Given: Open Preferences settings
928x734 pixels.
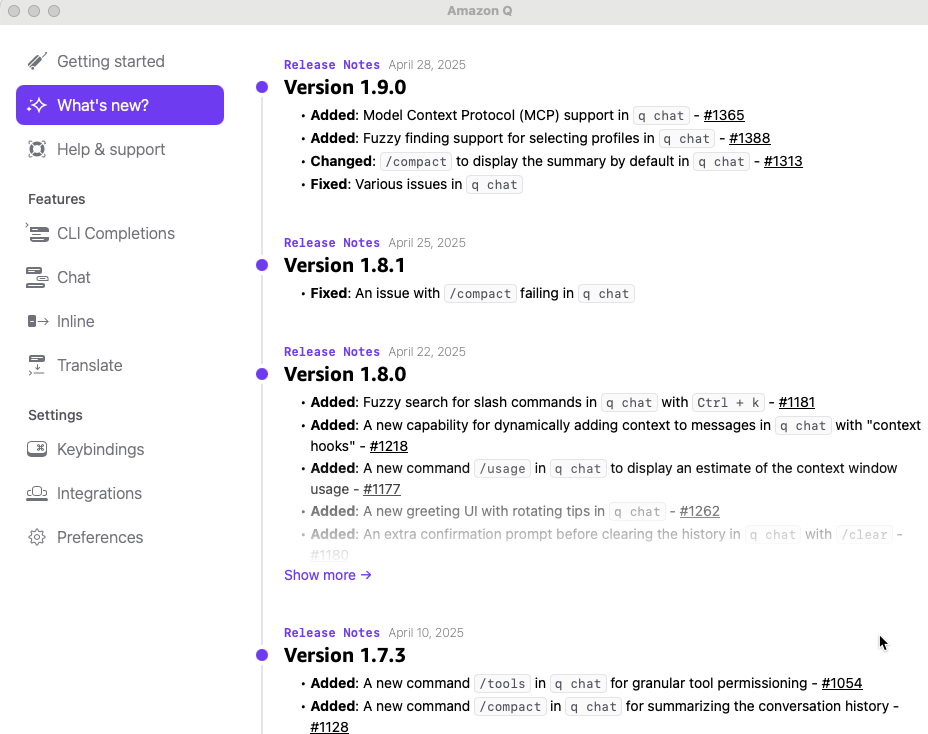Looking at the screenshot, I should pos(120,537).
